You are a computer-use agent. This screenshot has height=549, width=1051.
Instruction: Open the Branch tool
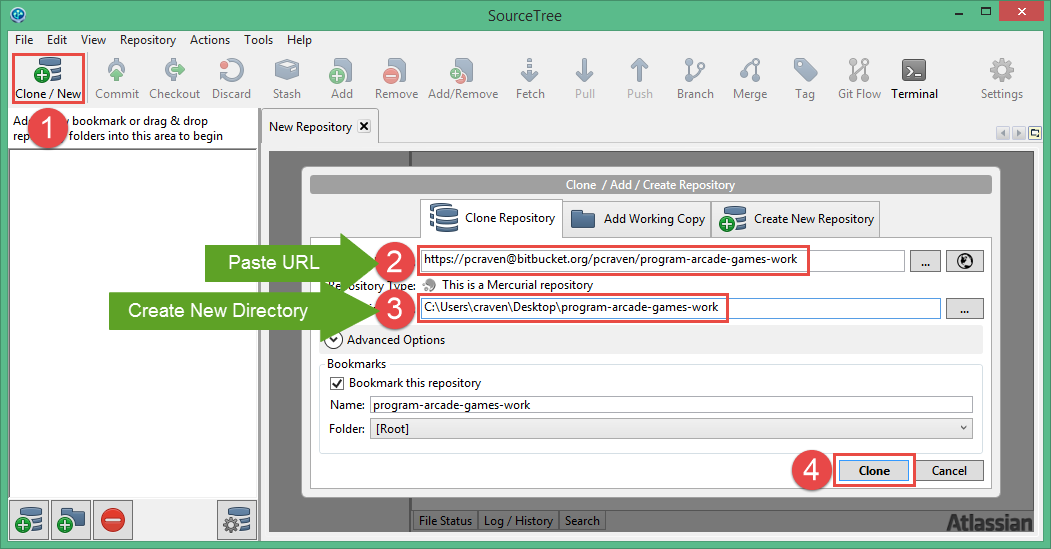coord(695,78)
